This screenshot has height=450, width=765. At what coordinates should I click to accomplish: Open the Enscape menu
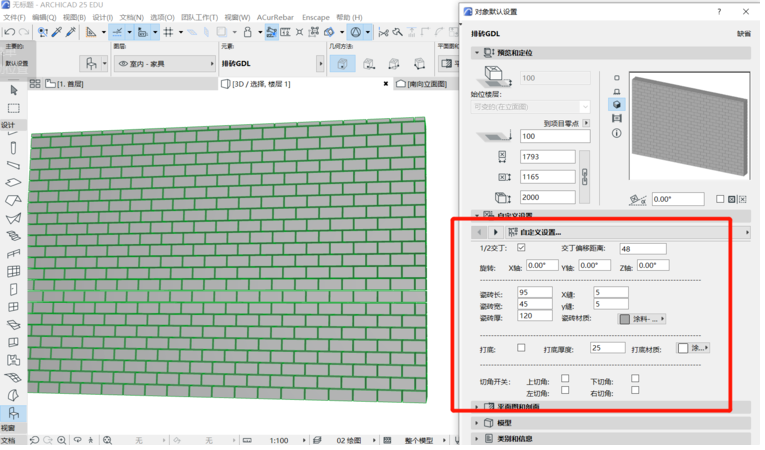click(x=316, y=18)
